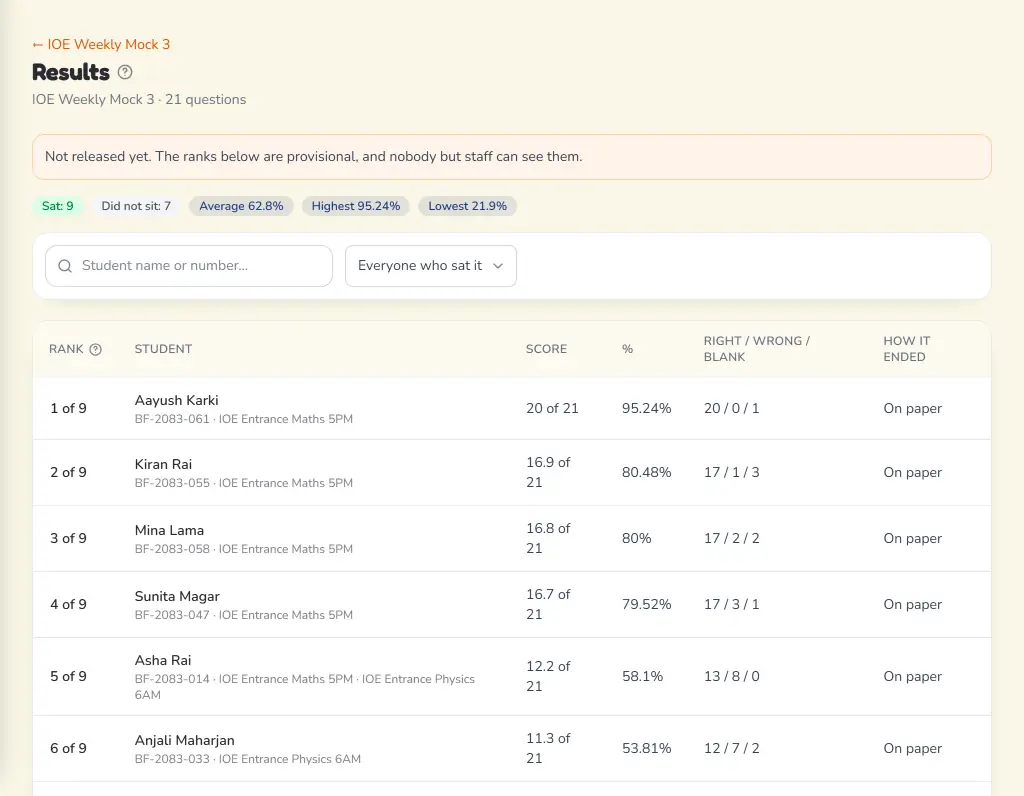The height and width of the screenshot is (796, 1024).
Task: Click the 'Lowest 21.9%' chip
Action: tap(468, 206)
